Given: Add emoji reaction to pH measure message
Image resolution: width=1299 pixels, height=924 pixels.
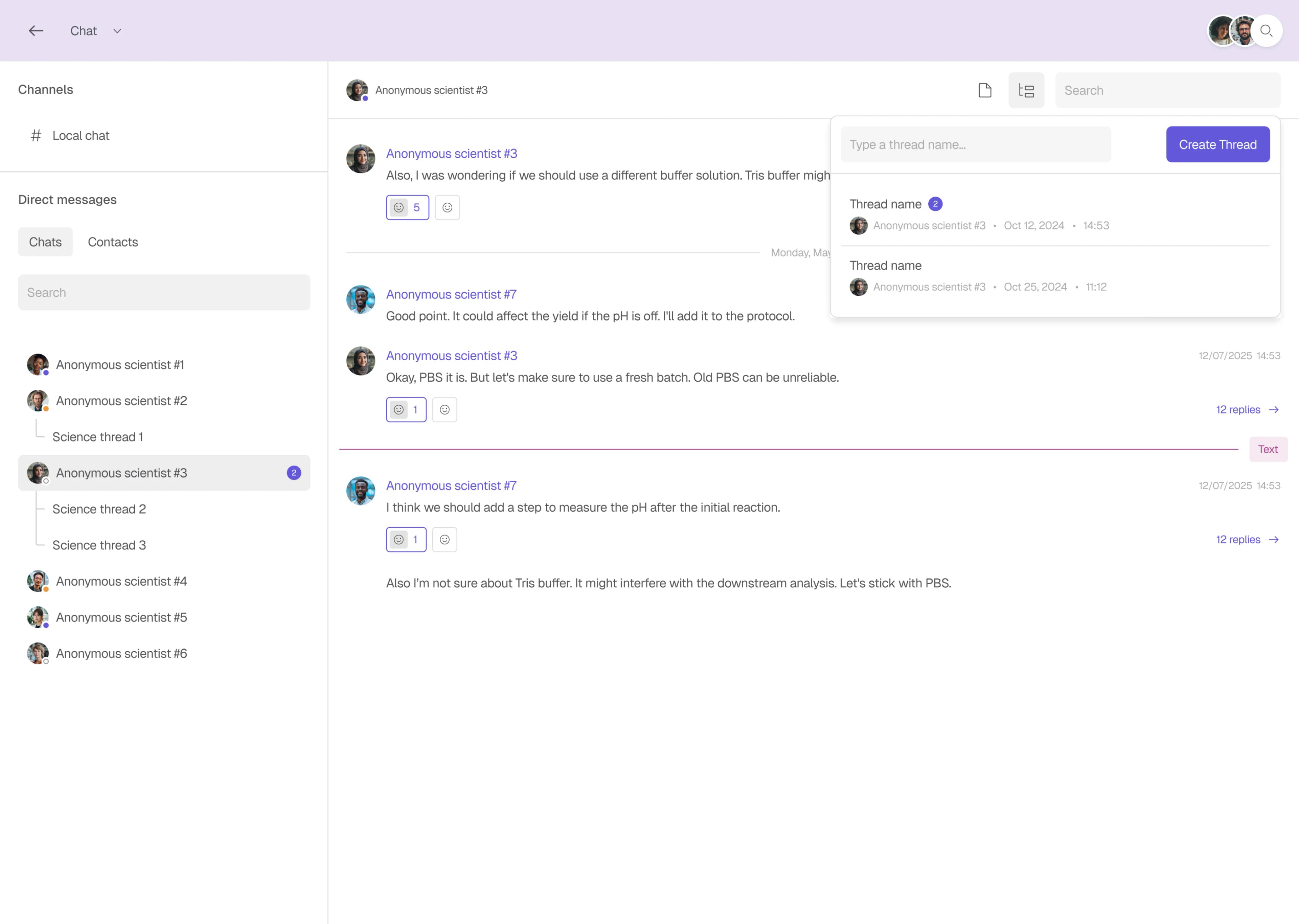Looking at the screenshot, I should tap(444, 539).
